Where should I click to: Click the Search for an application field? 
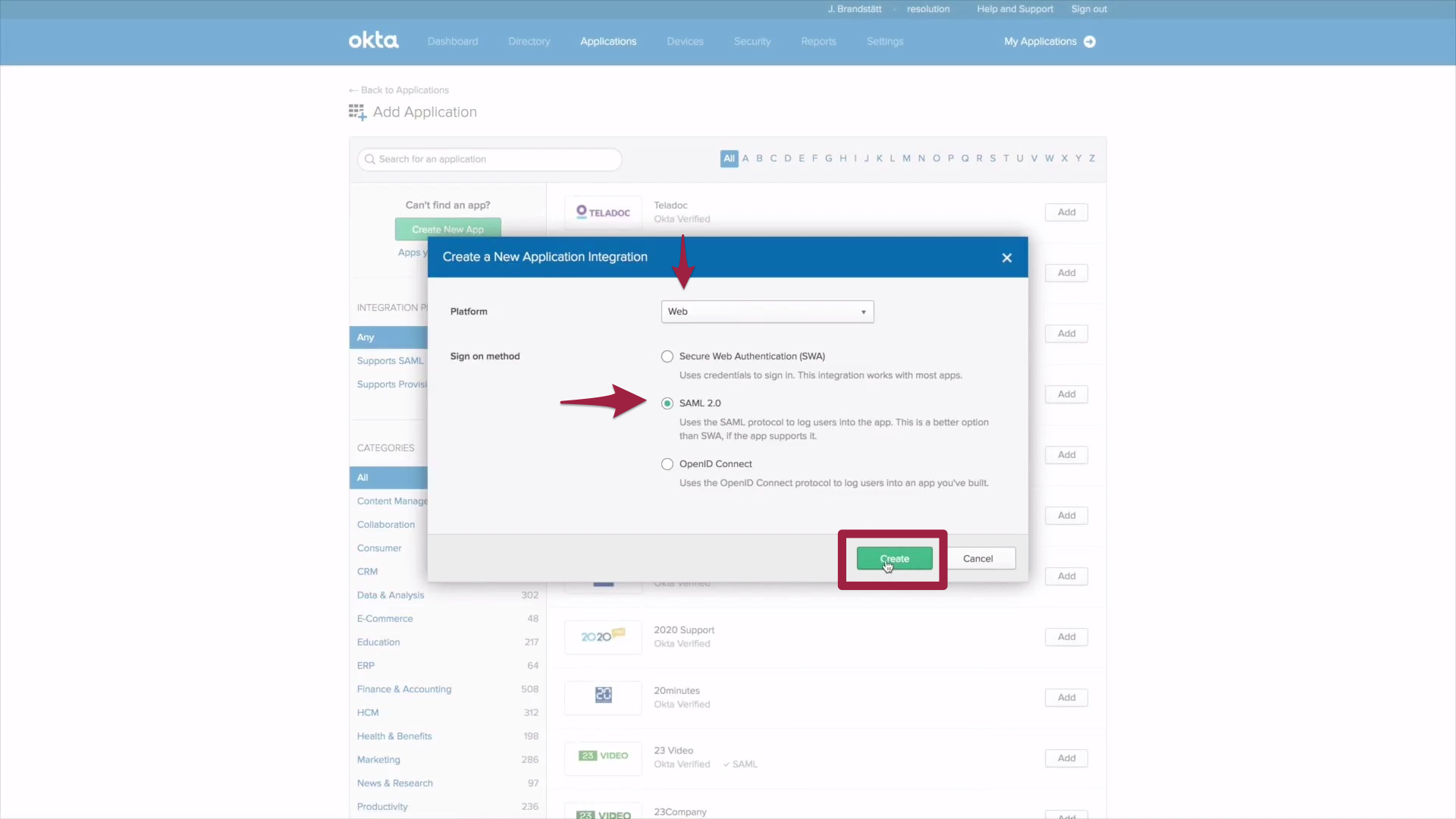tap(490, 159)
